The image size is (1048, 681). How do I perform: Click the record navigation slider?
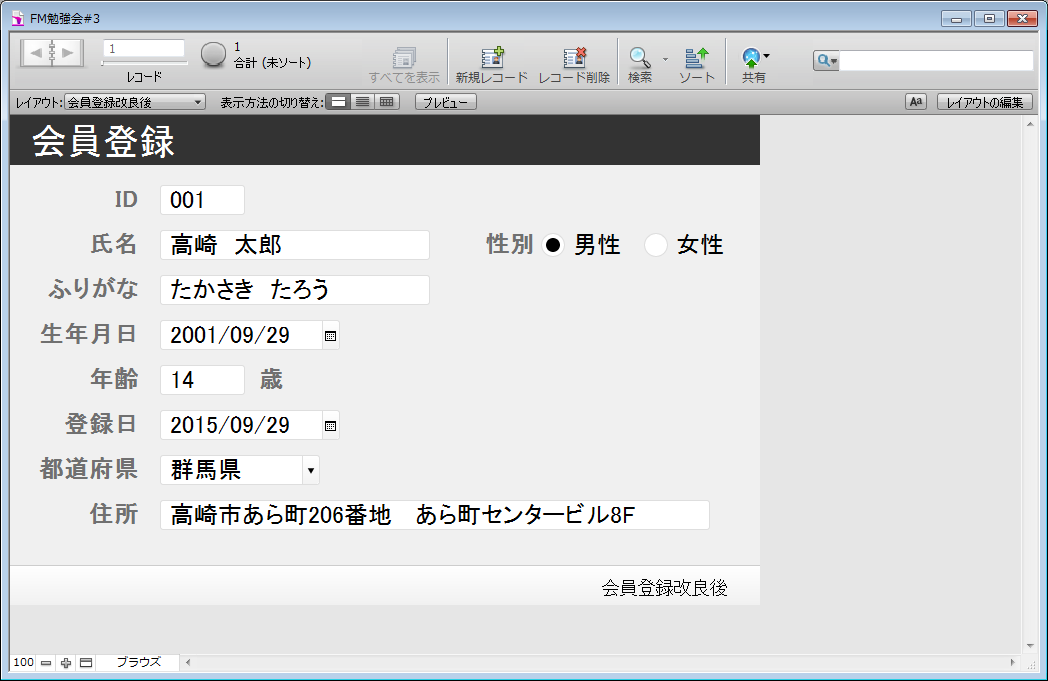coord(144,63)
